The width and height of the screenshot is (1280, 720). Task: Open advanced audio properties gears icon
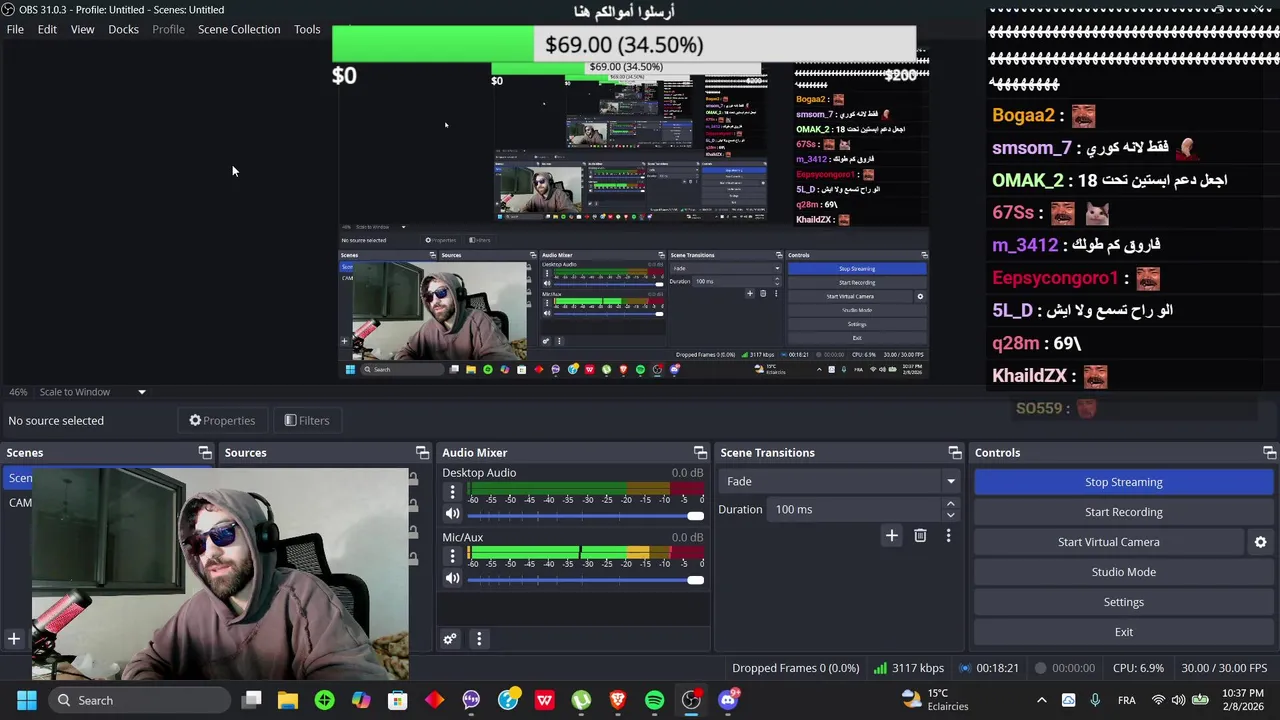tap(450, 639)
